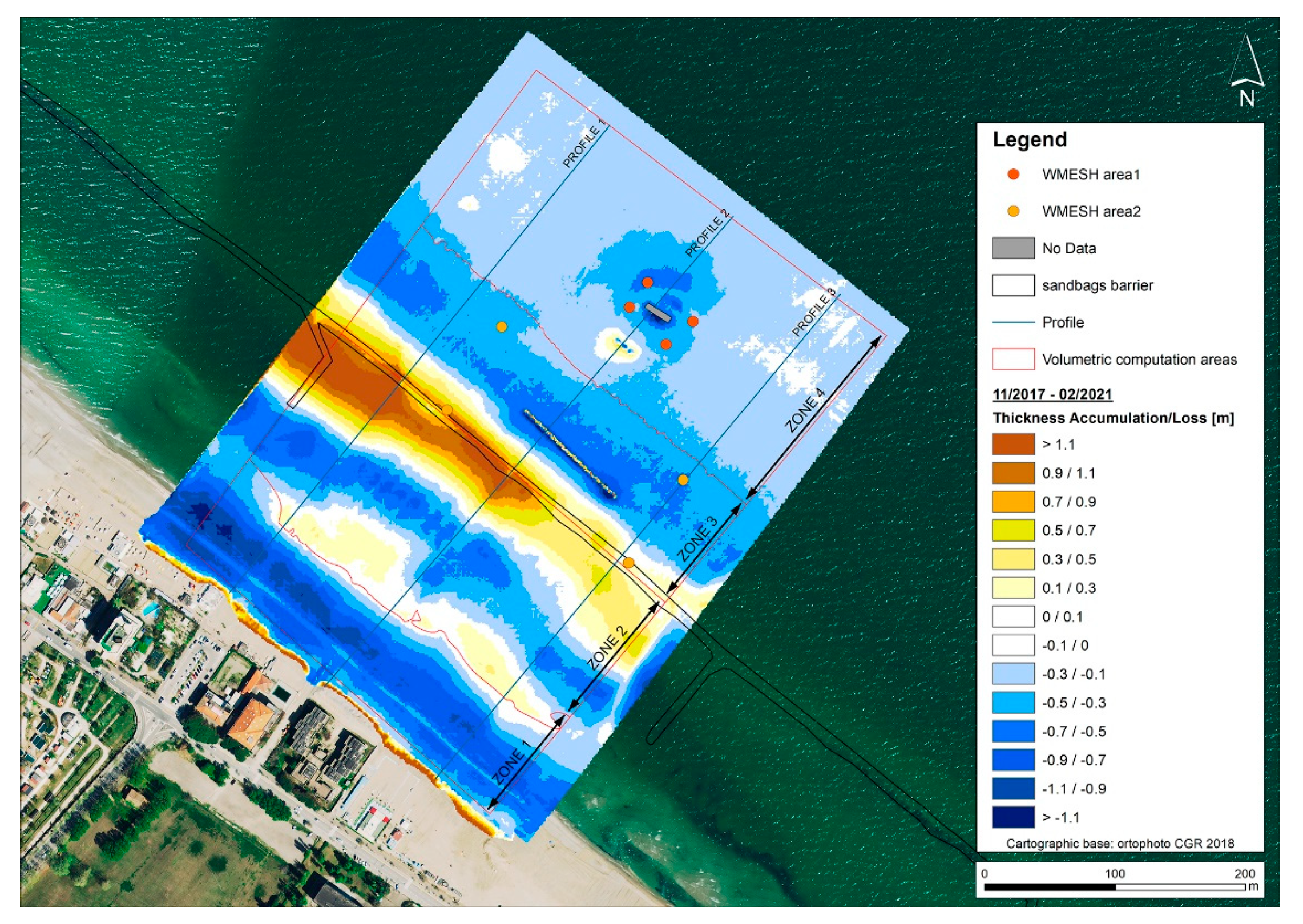This screenshot has width=1303, height=924.
Task: Select the 0.5 / 0.7 yellow swatch
Action: pyautogui.click(x=1012, y=531)
